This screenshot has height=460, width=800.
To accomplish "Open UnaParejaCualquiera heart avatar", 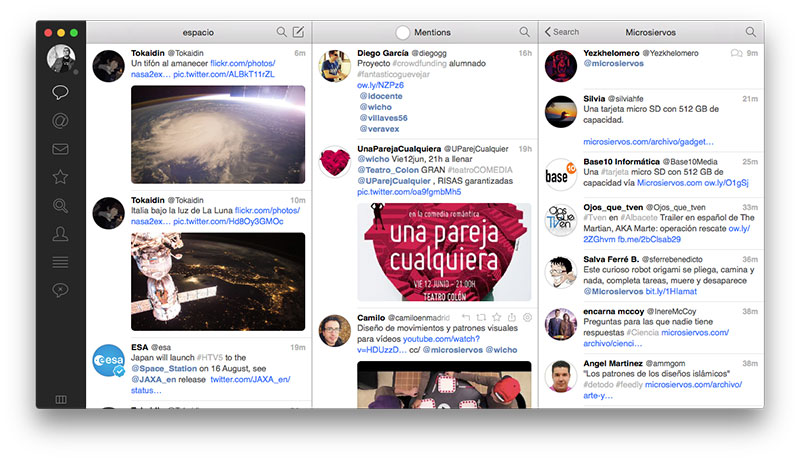I will coord(335,162).
